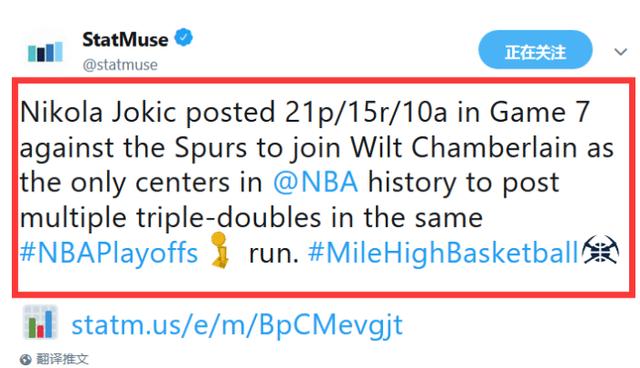Open the @NBA mention link
Image resolution: width=640 pixels, height=368 pixels.
click(x=316, y=182)
